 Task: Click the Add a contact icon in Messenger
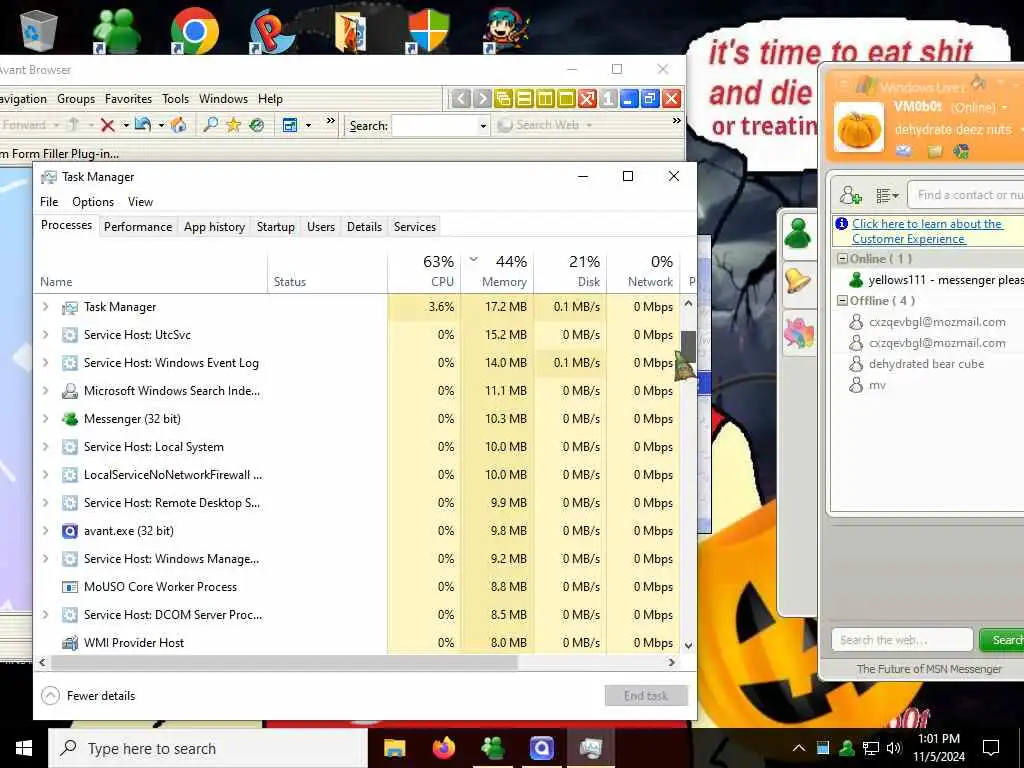(x=850, y=195)
